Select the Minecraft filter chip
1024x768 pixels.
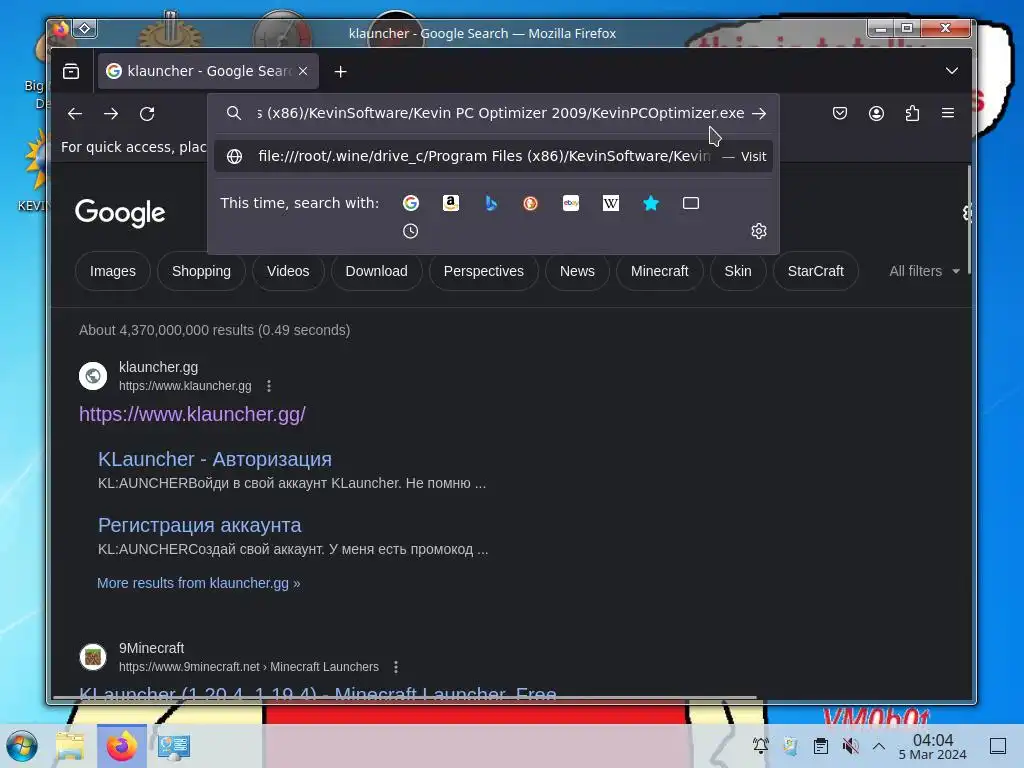coord(660,271)
